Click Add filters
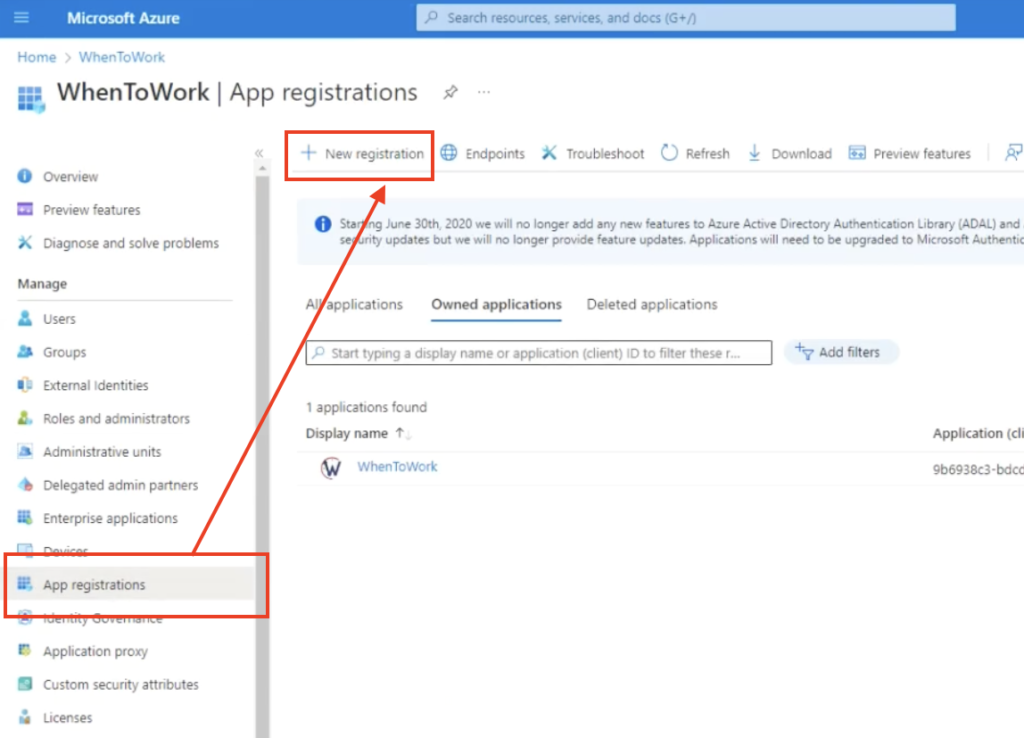 pyautogui.click(x=842, y=352)
